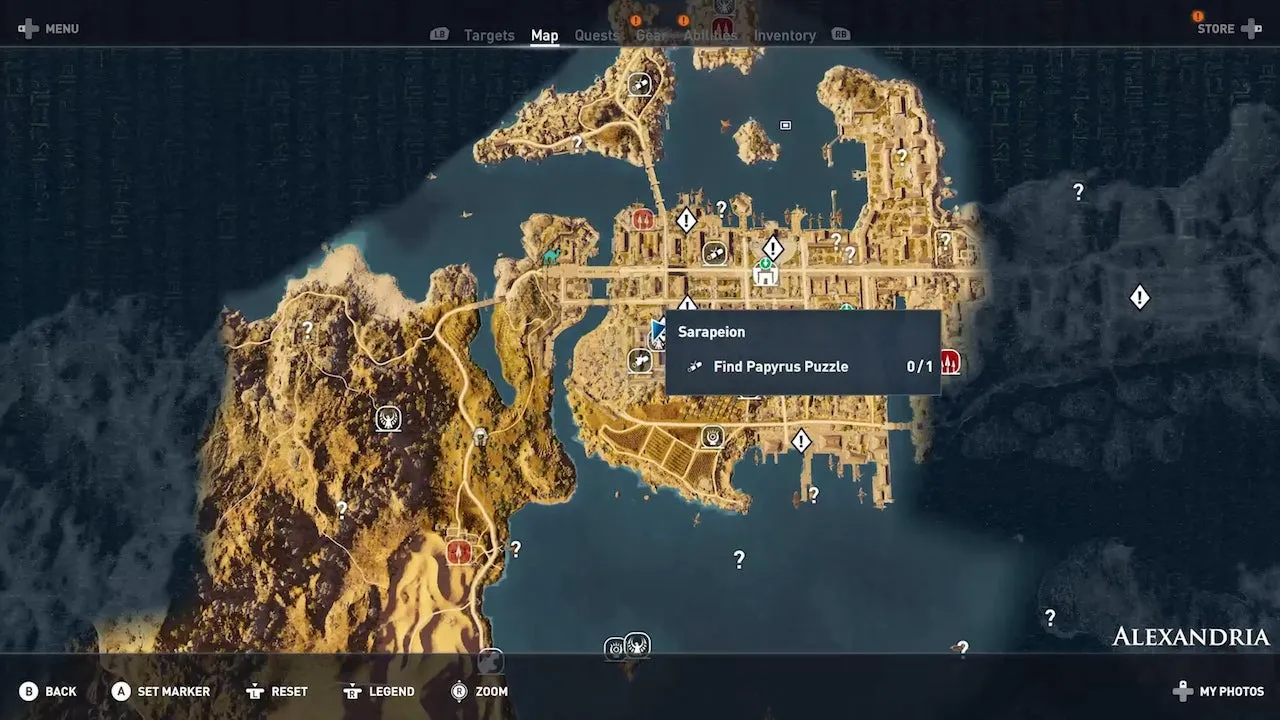Switch to the Gear tab

(651, 35)
